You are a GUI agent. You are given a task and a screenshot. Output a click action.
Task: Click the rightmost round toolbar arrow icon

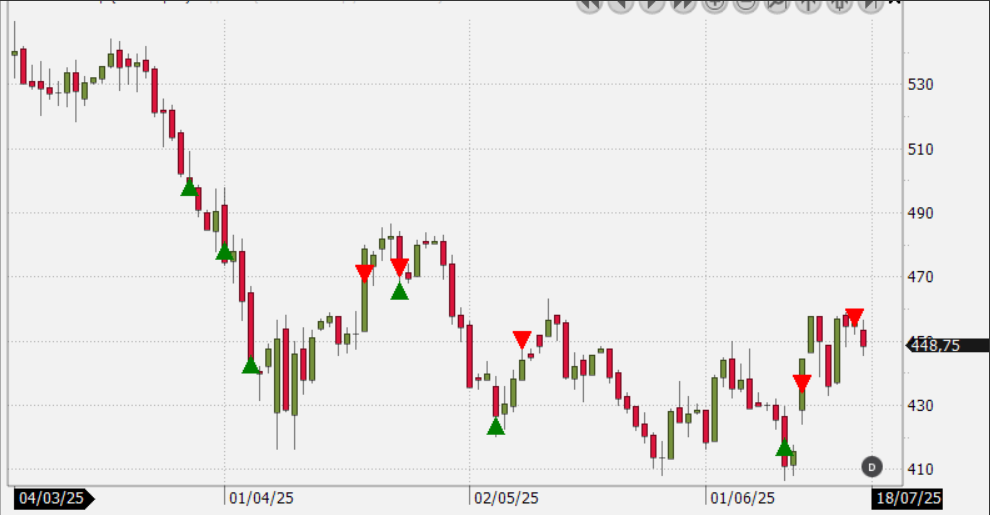(870, 4)
